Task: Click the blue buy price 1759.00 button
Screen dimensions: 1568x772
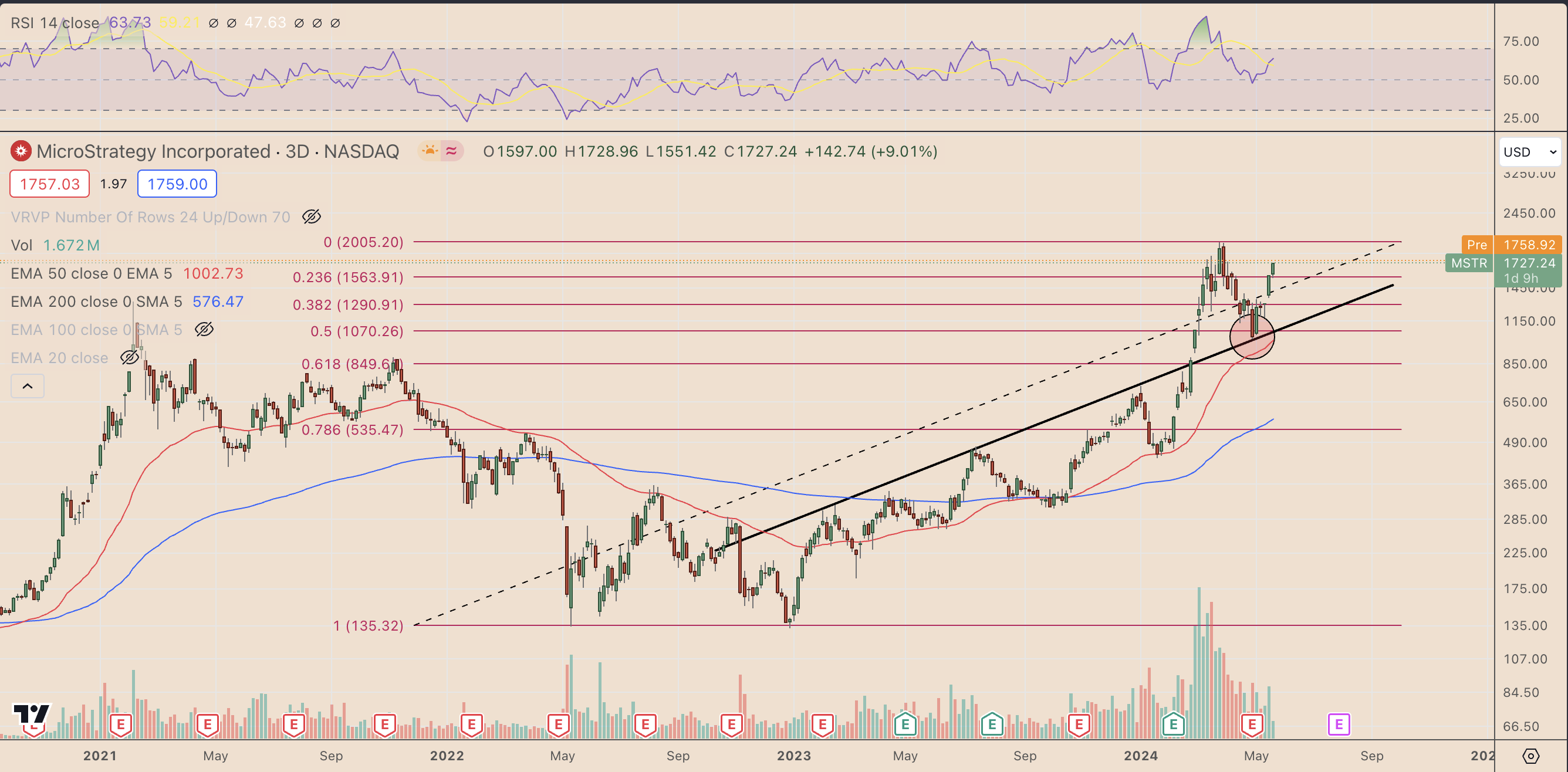Action: 177,184
